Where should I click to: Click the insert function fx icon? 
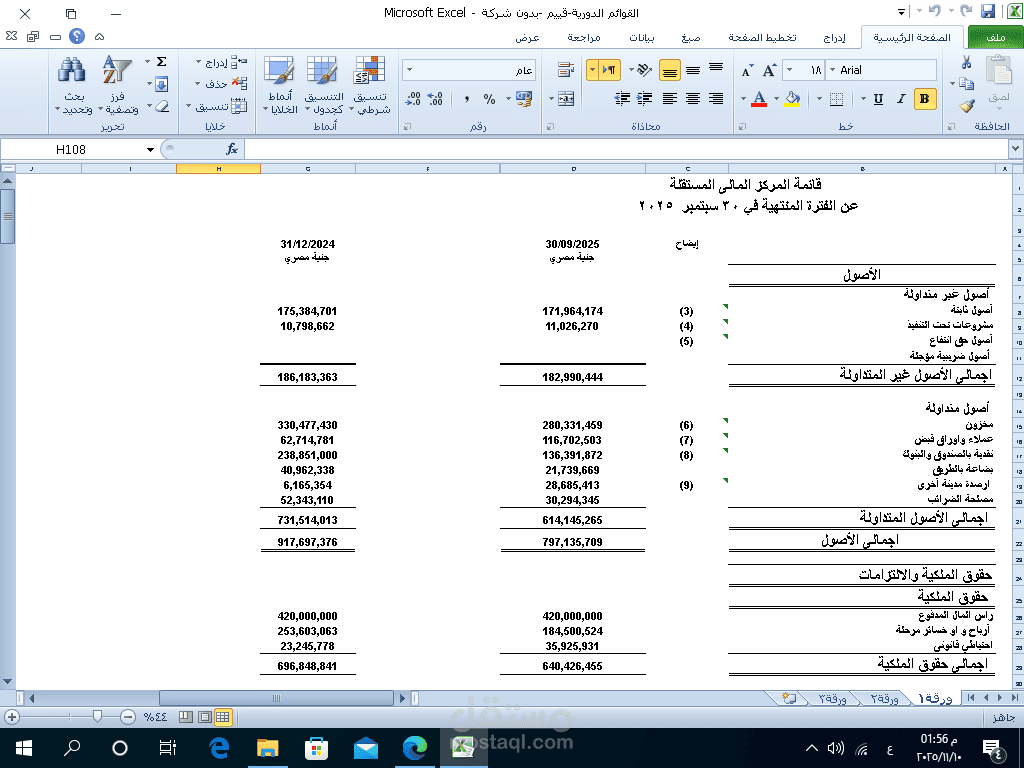(x=232, y=150)
